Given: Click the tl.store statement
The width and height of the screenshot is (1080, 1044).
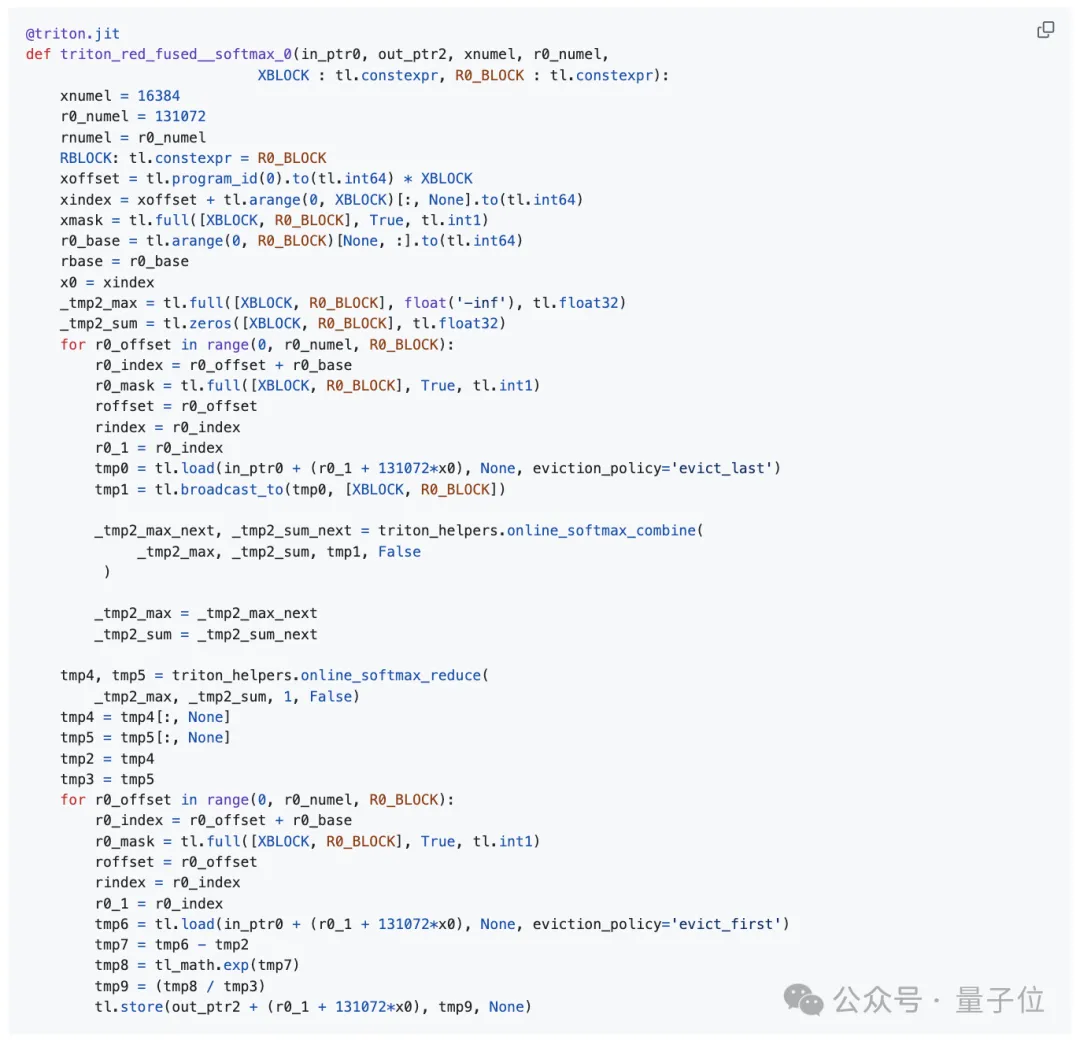Looking at the screenshot, I should point(125,1007).
